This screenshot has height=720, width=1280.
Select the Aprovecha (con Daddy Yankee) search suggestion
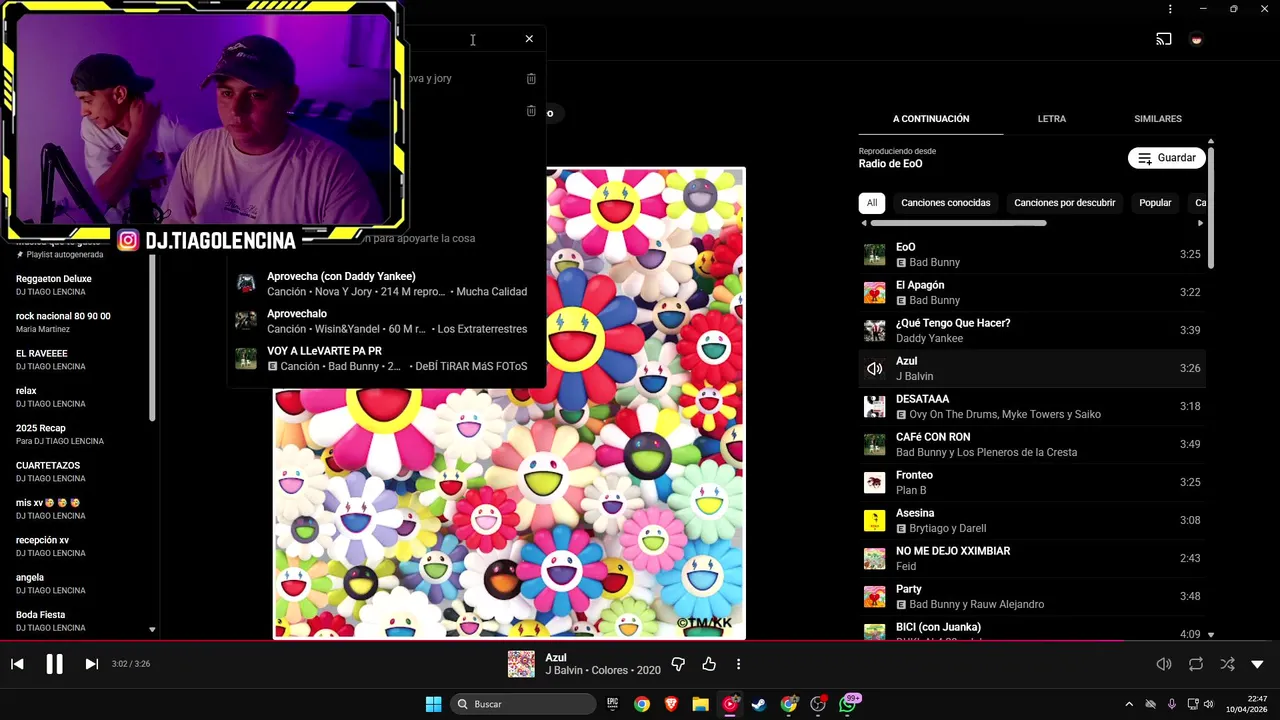(386, 284)
